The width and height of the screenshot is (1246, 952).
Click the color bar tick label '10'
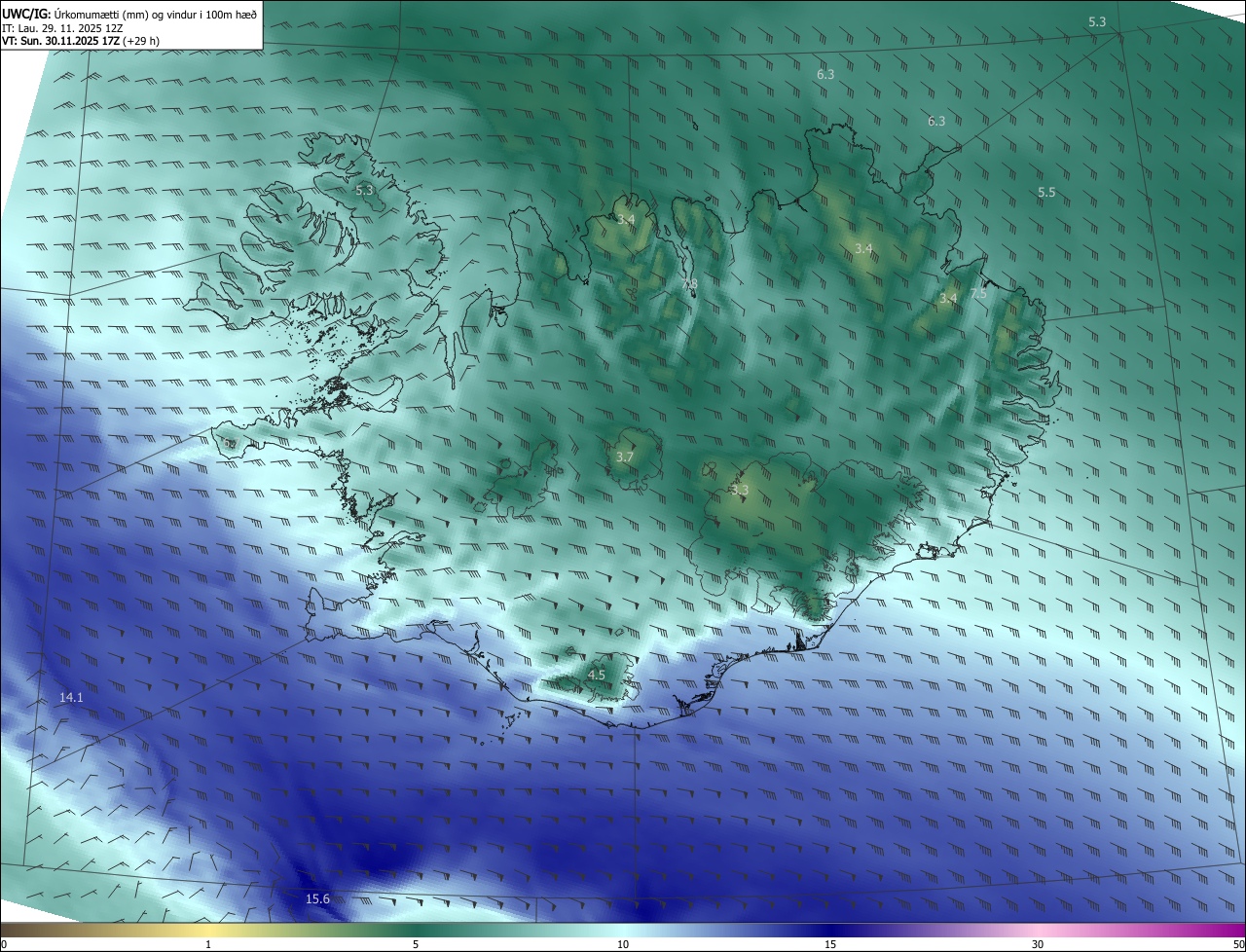click(623, 944)
